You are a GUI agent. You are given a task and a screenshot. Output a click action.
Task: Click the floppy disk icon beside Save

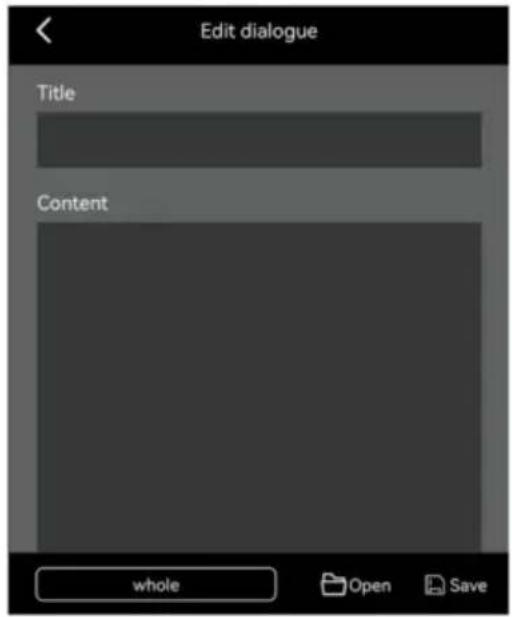[434, 585]
